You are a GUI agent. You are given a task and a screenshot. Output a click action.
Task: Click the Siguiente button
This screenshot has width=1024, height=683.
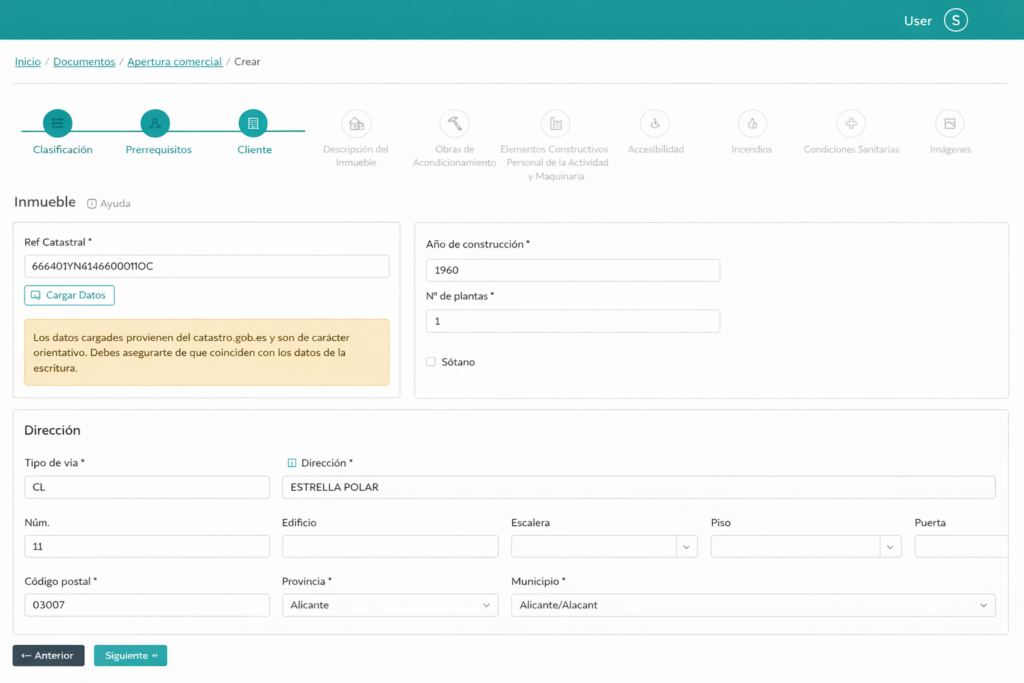click(x=130, y=656)
